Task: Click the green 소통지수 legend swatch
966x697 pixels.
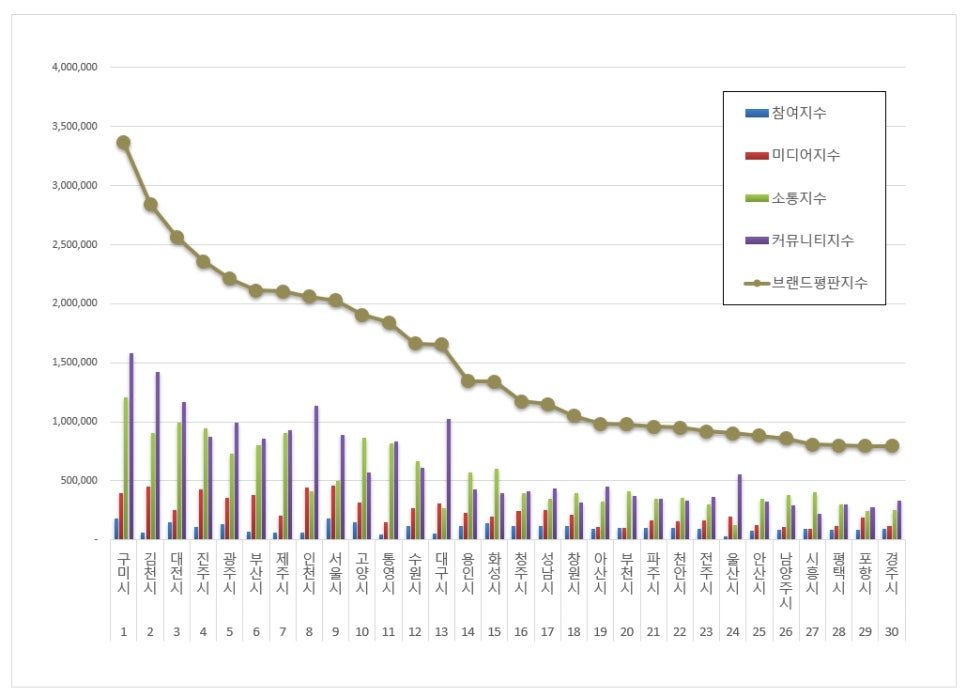Action: (756, 198)
